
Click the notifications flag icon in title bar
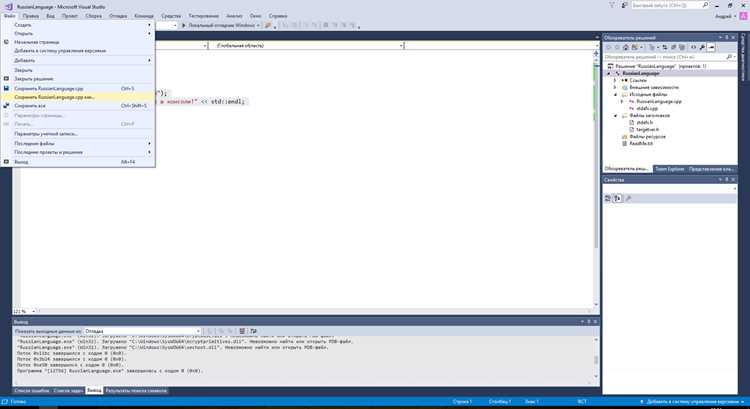pos(612,5)
